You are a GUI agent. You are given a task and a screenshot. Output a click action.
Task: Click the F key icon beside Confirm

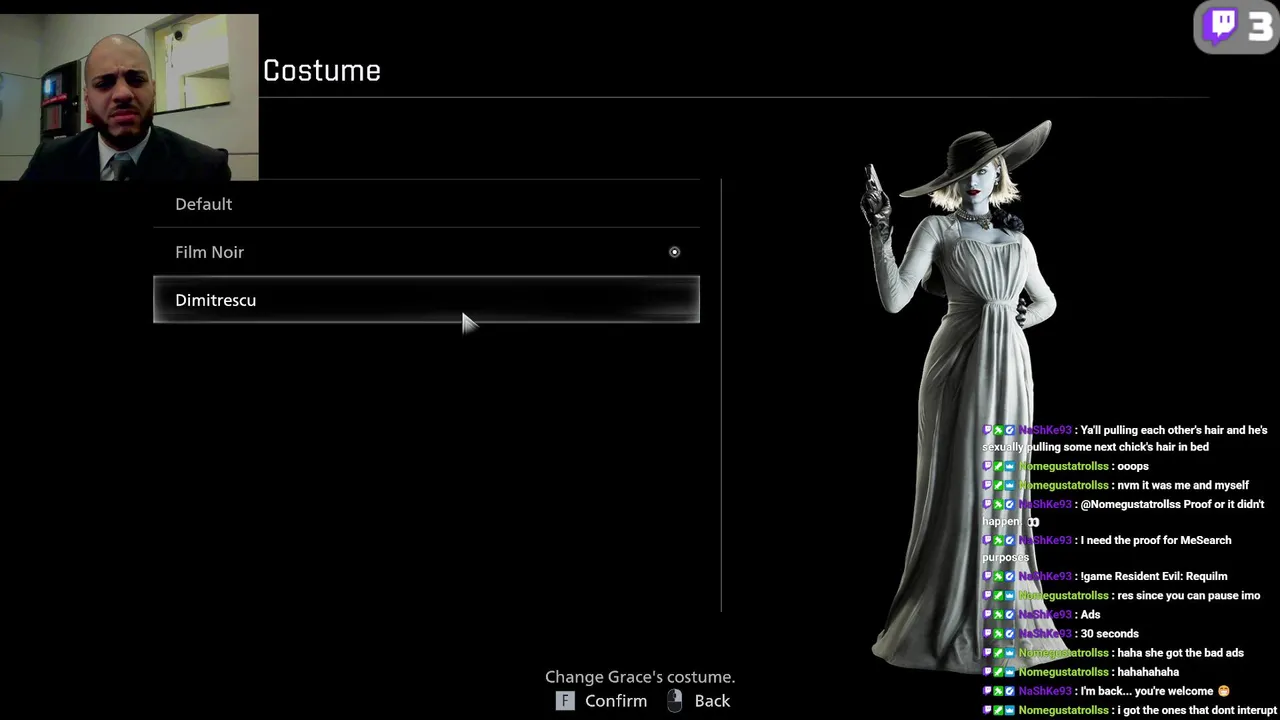[565, 701]
